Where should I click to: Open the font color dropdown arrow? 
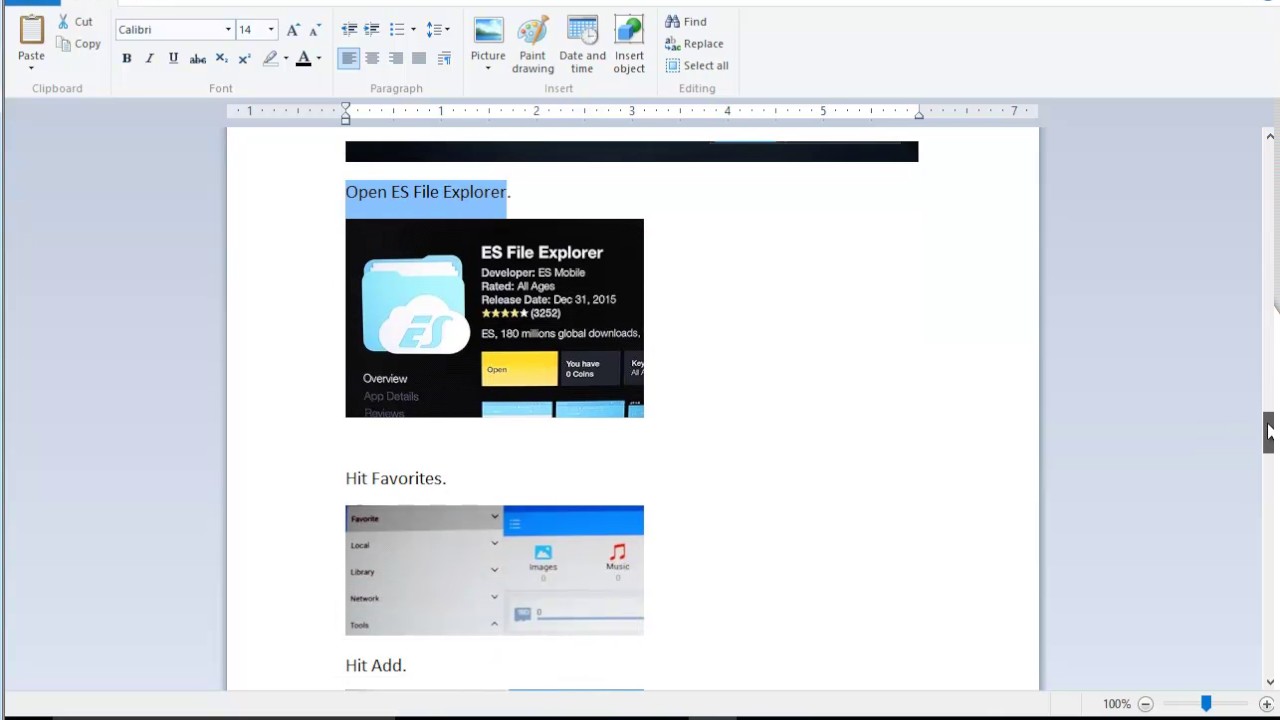(319, 59)
